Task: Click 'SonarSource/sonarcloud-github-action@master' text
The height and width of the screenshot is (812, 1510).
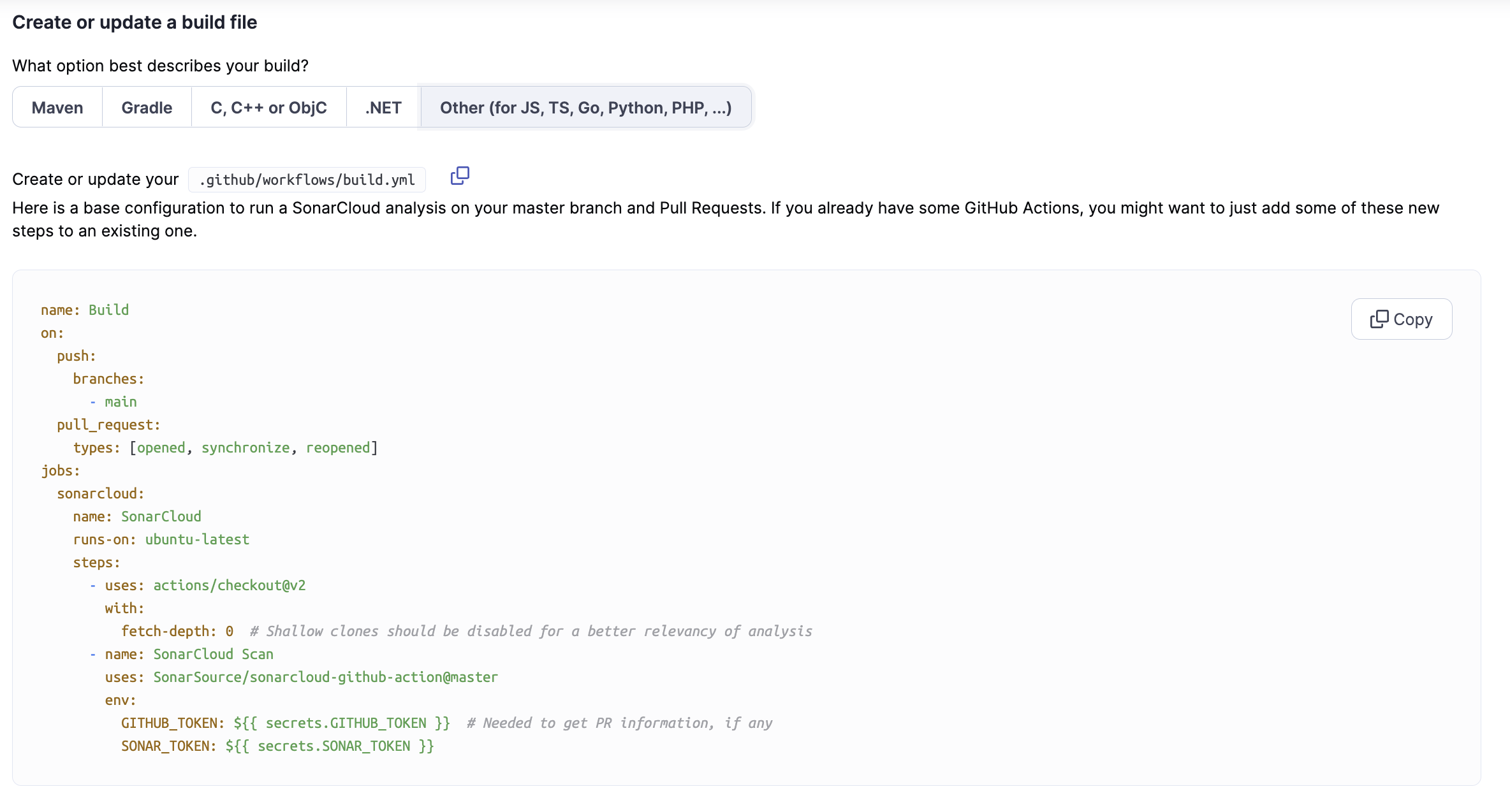Action: coord(325,677)
